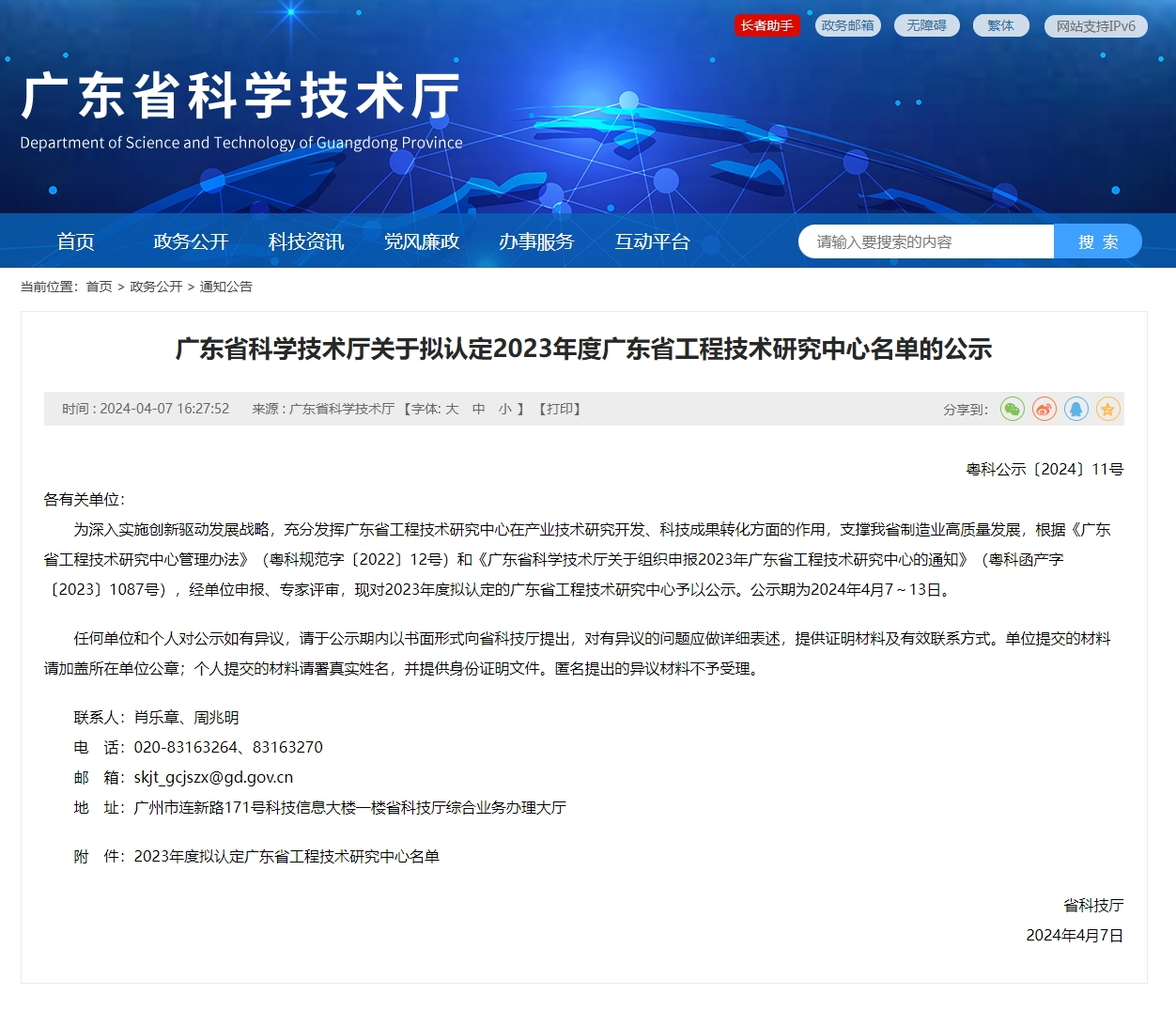Screen dimensions: 1176x1026
Task: Open attachment 2023年度拟认定广东省工程技术研究中心名单
Action: coord(286,856)
